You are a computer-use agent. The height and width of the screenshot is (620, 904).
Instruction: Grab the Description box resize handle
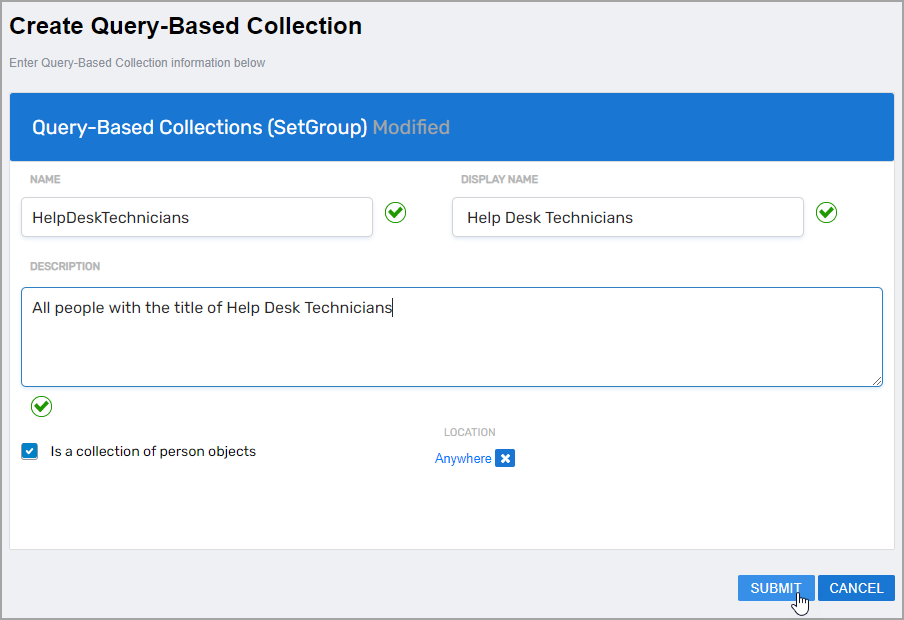pos(877,380)
